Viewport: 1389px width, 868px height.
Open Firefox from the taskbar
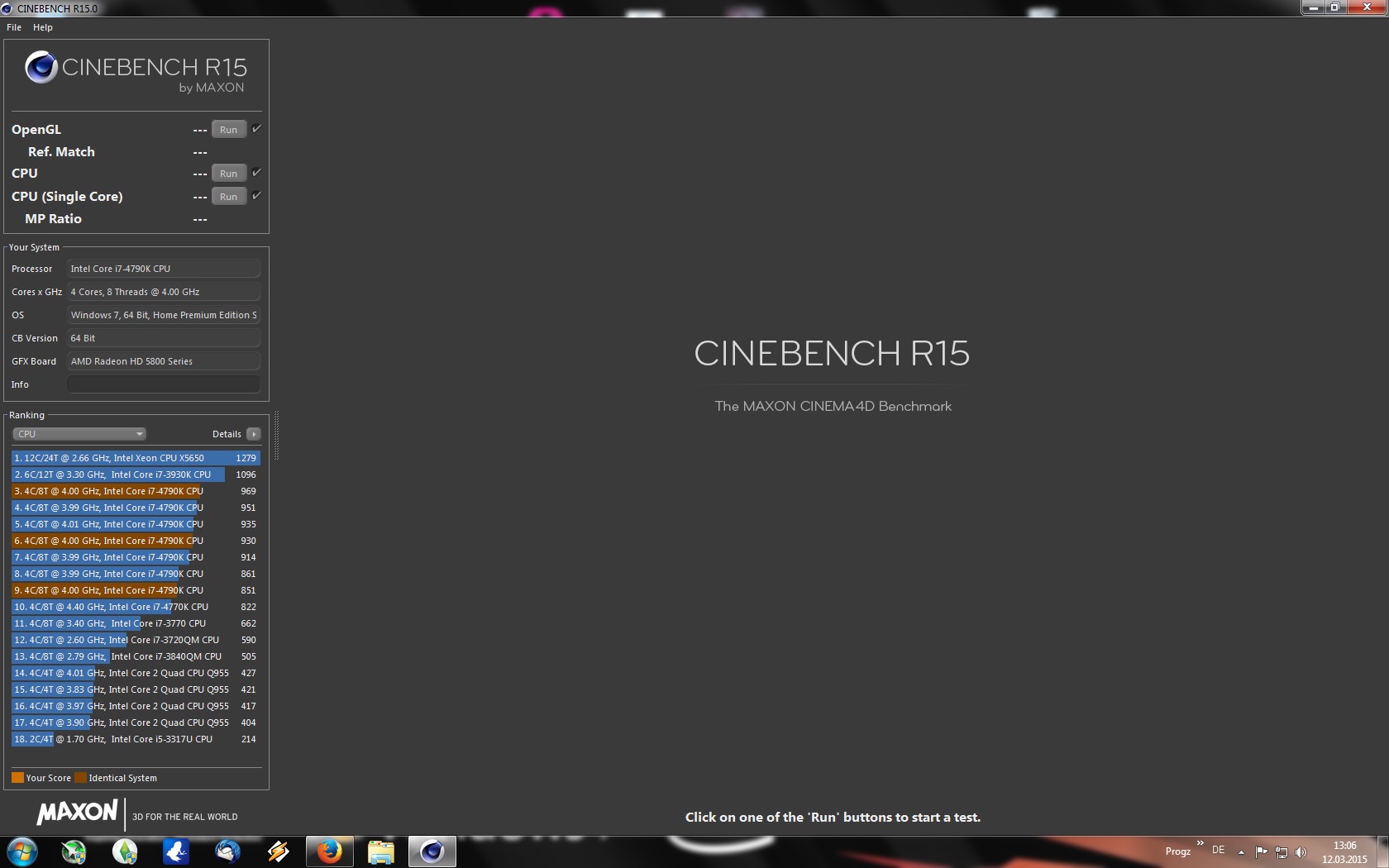point(329,851)
